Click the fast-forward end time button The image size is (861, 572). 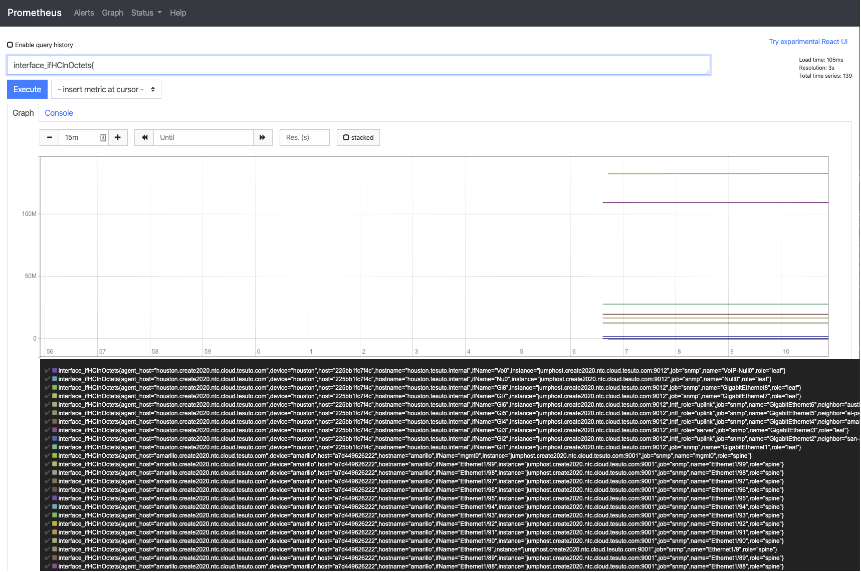point(262,137)
